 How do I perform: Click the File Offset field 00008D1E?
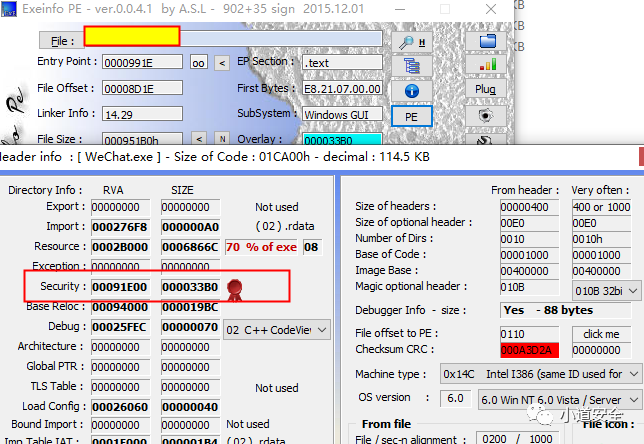142,88
